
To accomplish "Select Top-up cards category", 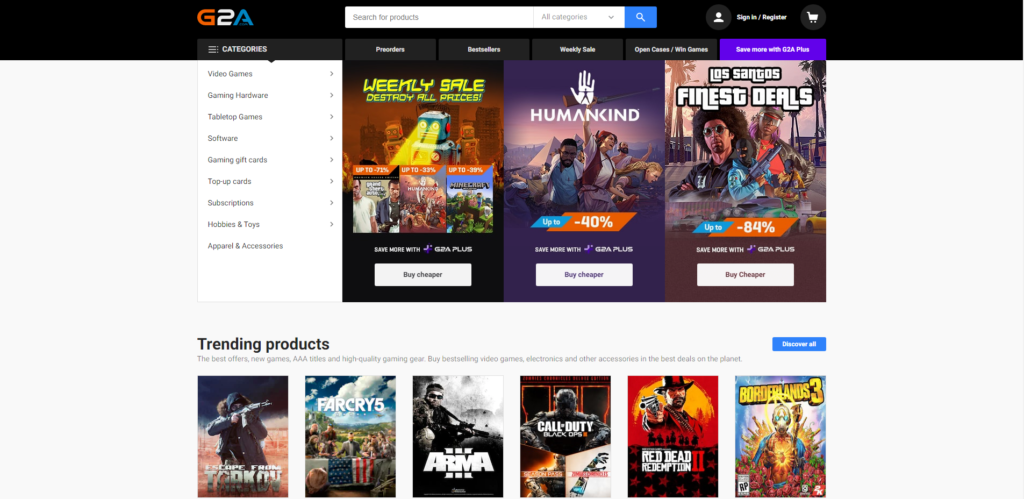I will pyautogui.click(x=229, y=182).
